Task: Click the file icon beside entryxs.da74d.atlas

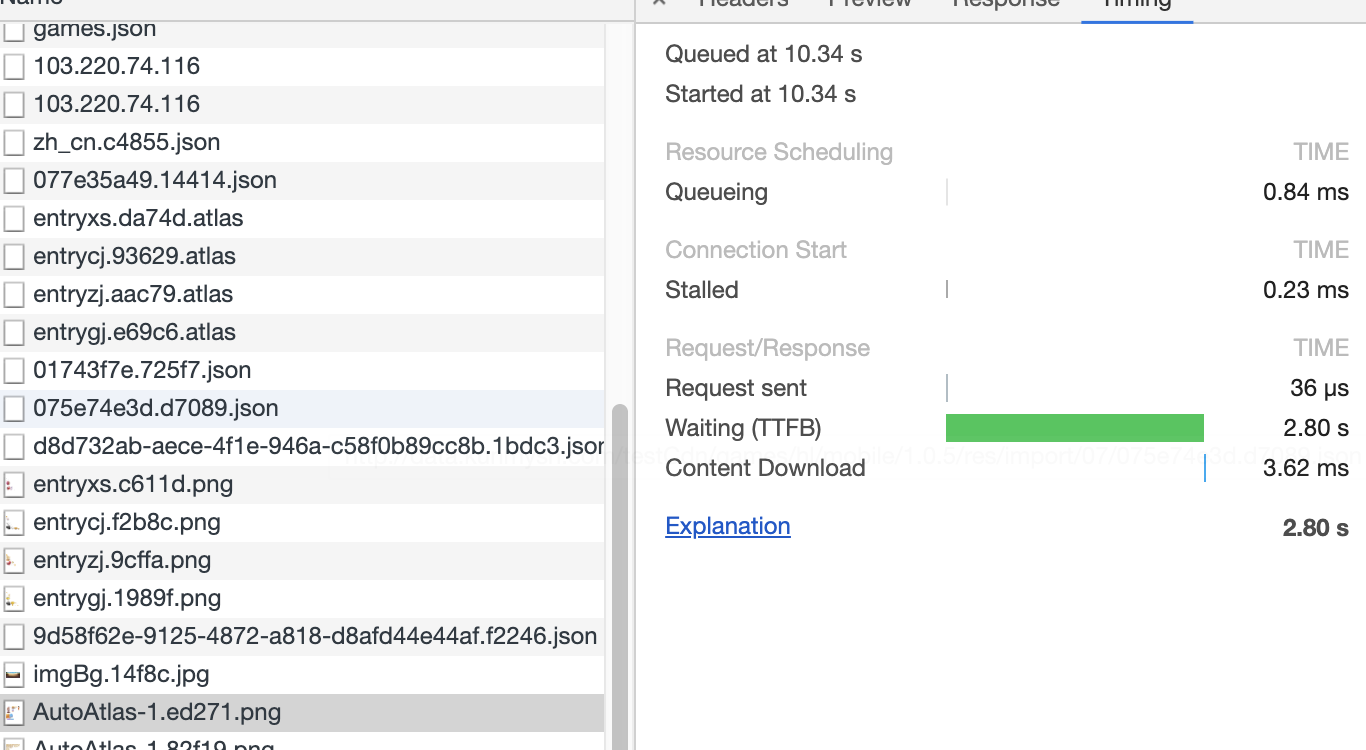Action: click(x=14, y=219)
